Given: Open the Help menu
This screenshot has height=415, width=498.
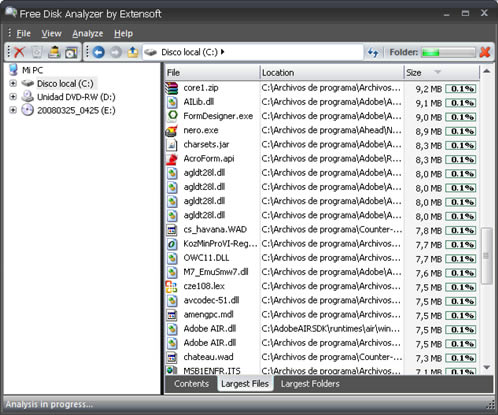Looking at the screenshot, I should pyautogui.click(x=123, y=33).
